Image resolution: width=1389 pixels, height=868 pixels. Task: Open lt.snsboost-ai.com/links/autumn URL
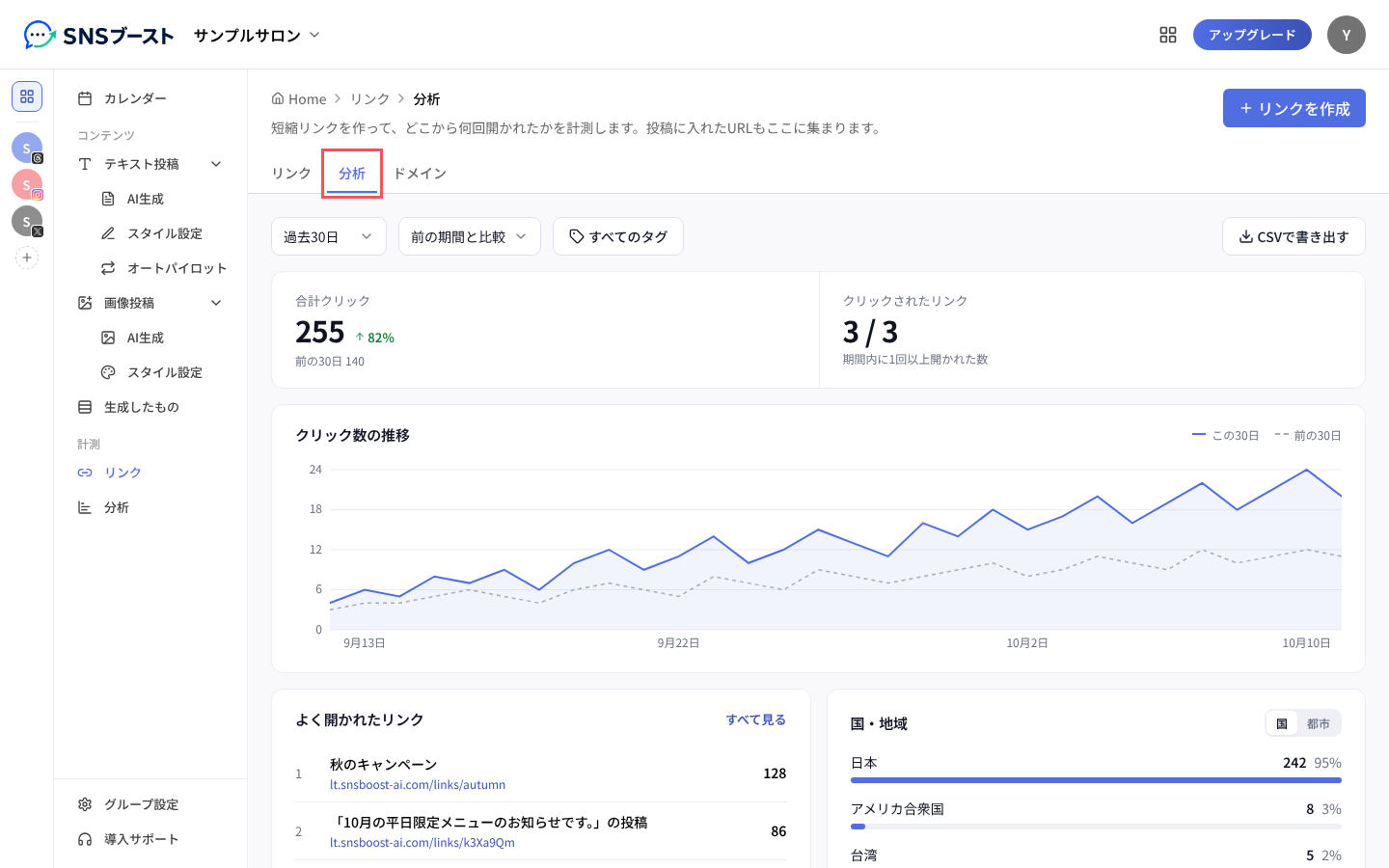coord(418,785)
